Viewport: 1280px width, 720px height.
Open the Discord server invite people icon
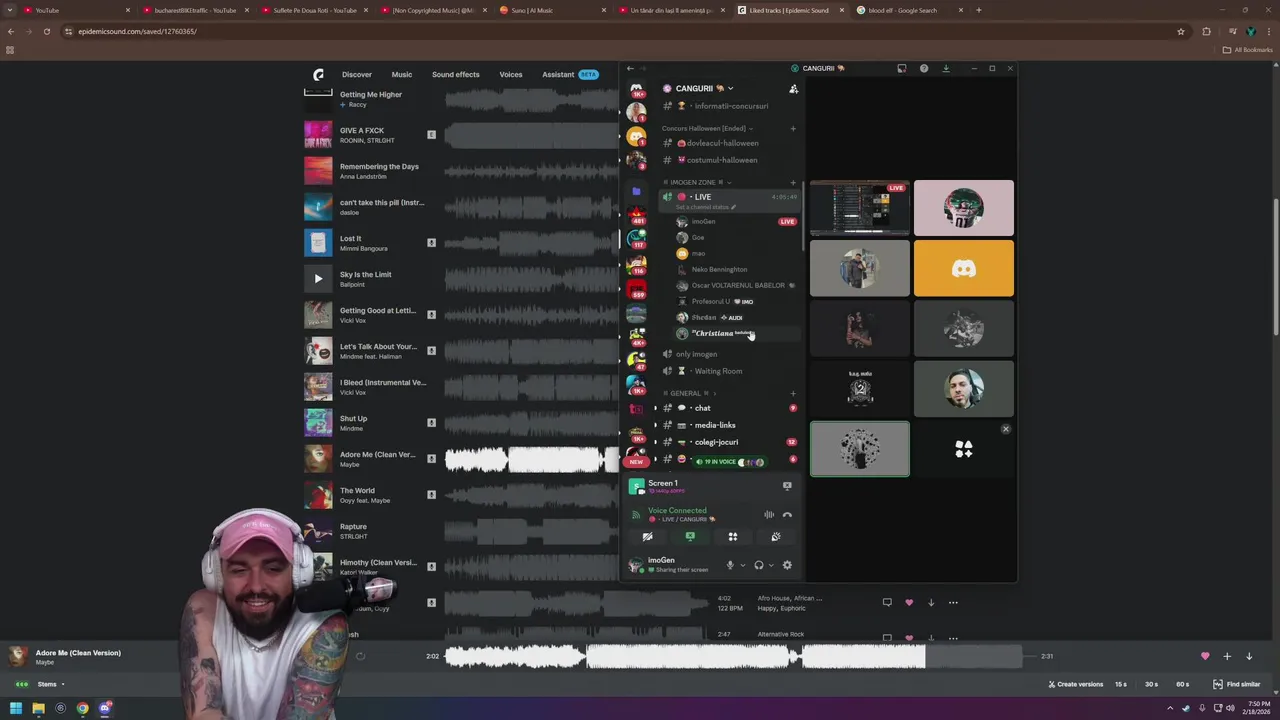click(x=793, y=89)
